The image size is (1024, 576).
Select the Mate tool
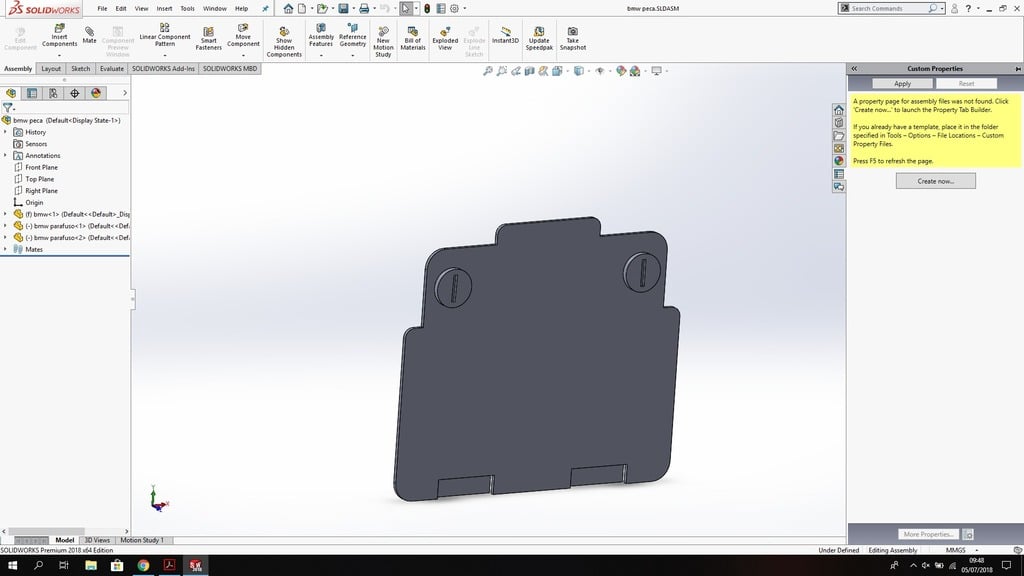click(89, 36)
